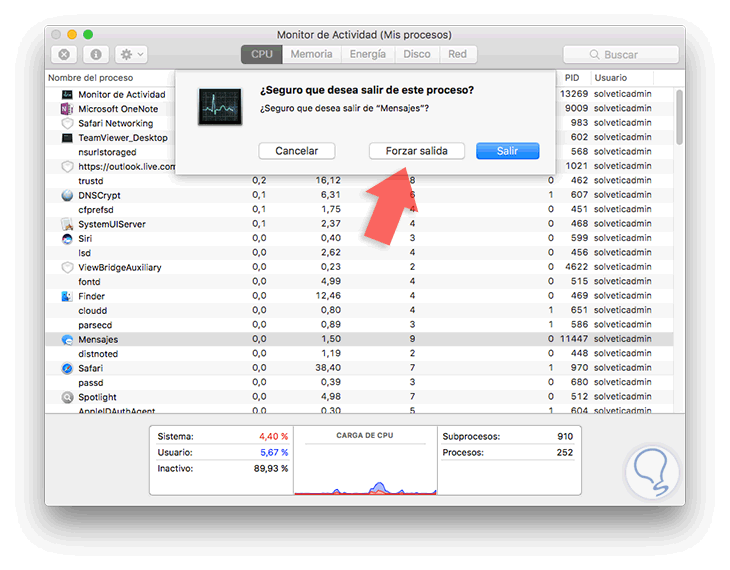Select the nsurlstoraged process row
This screenshot has width=730, height=570.
pyautogui.click(x=359, y=152)
